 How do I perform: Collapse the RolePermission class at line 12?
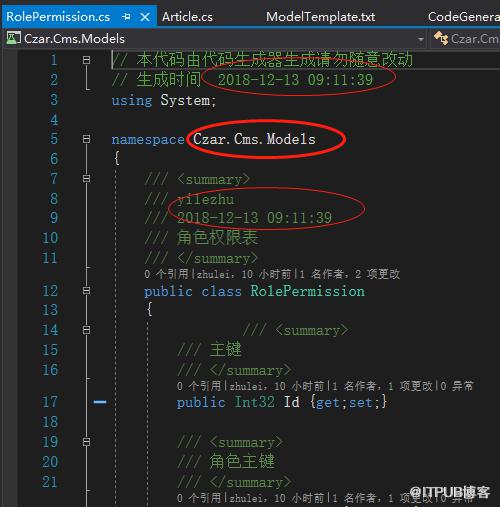pyautogui.click(x=86, y=291)
